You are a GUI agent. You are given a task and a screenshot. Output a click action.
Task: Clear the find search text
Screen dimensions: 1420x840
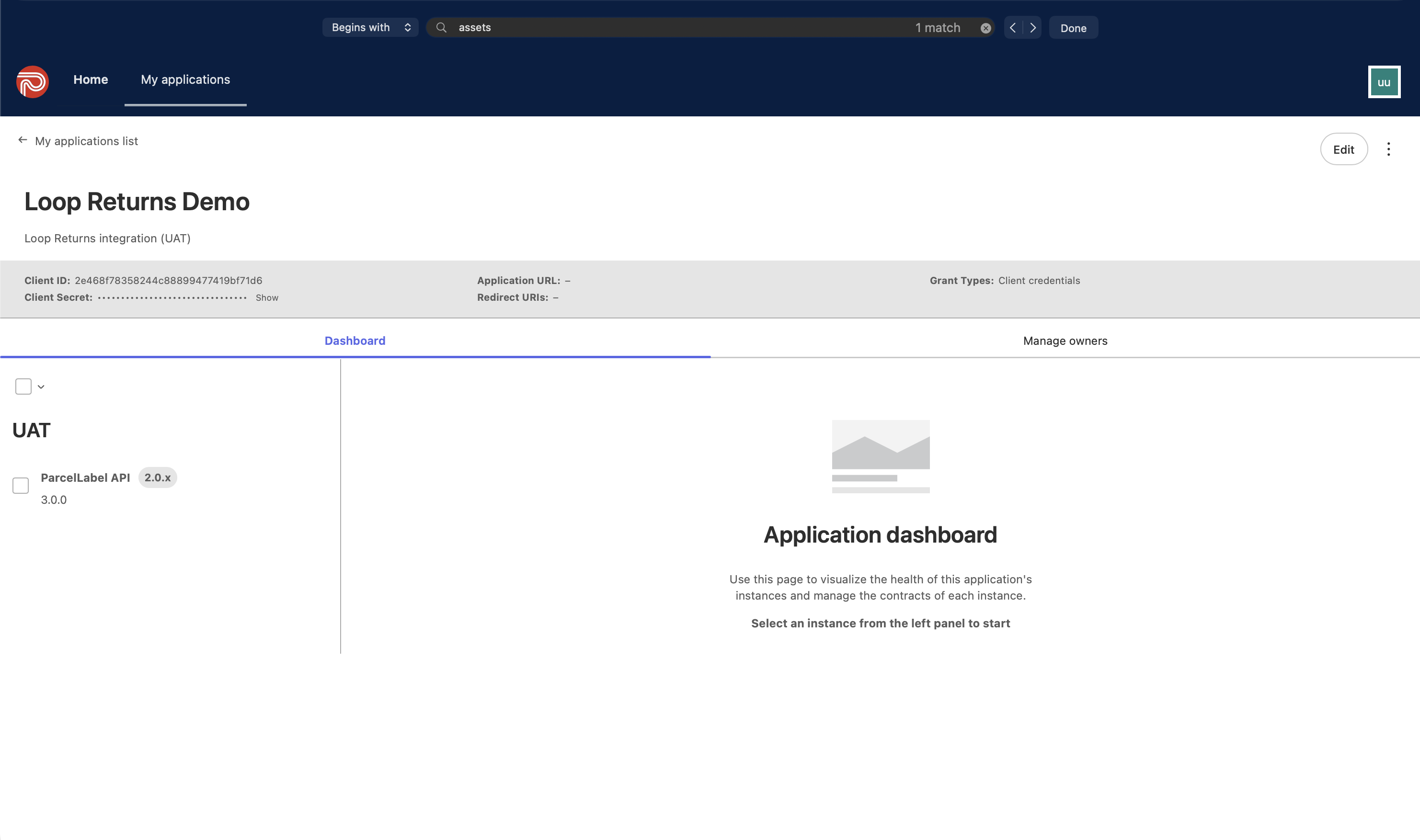pos(986,28)
